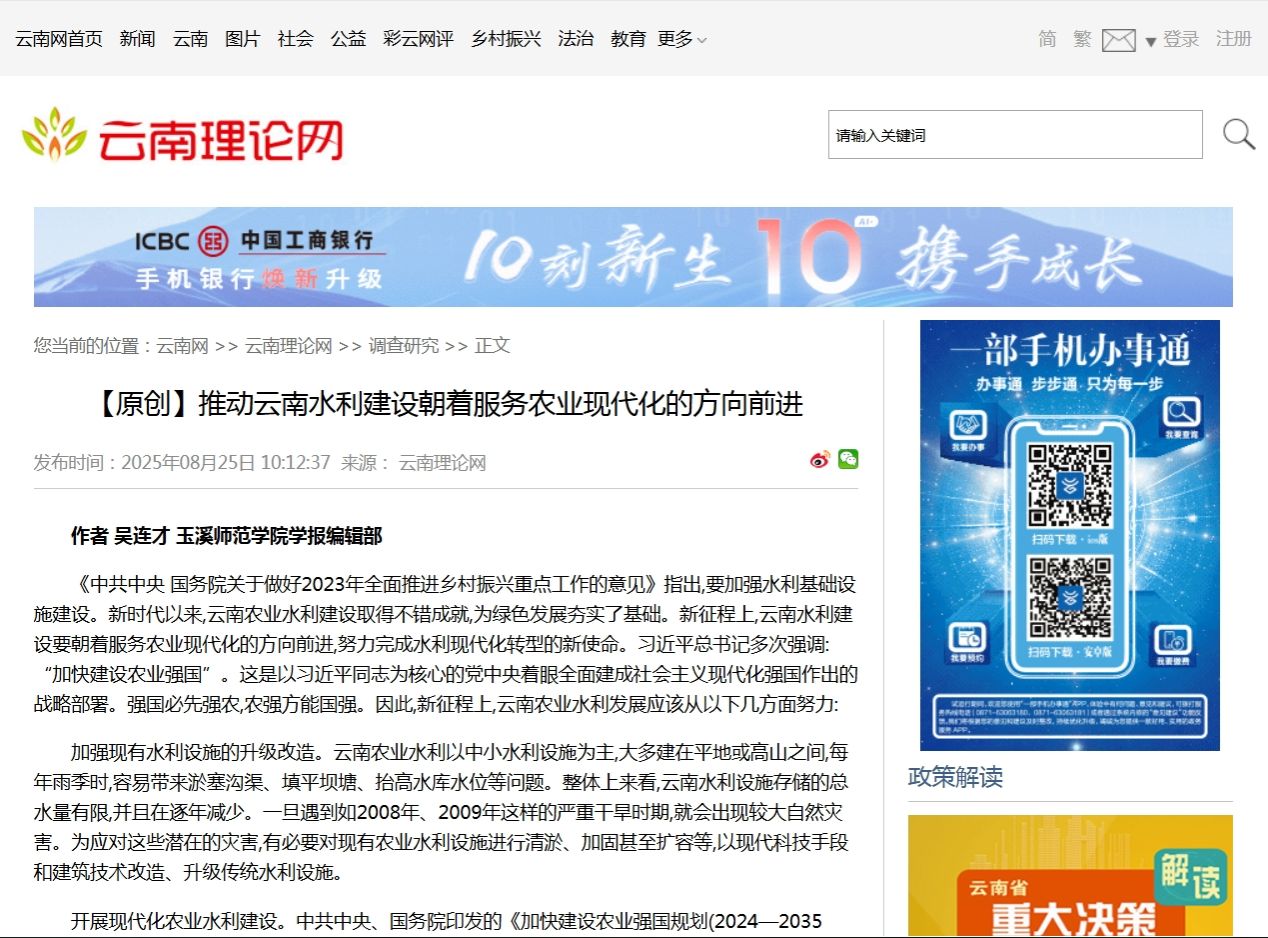Click the 登录 login link
The width and height of the screenshot is (1268, 938).
[1181, 39]
